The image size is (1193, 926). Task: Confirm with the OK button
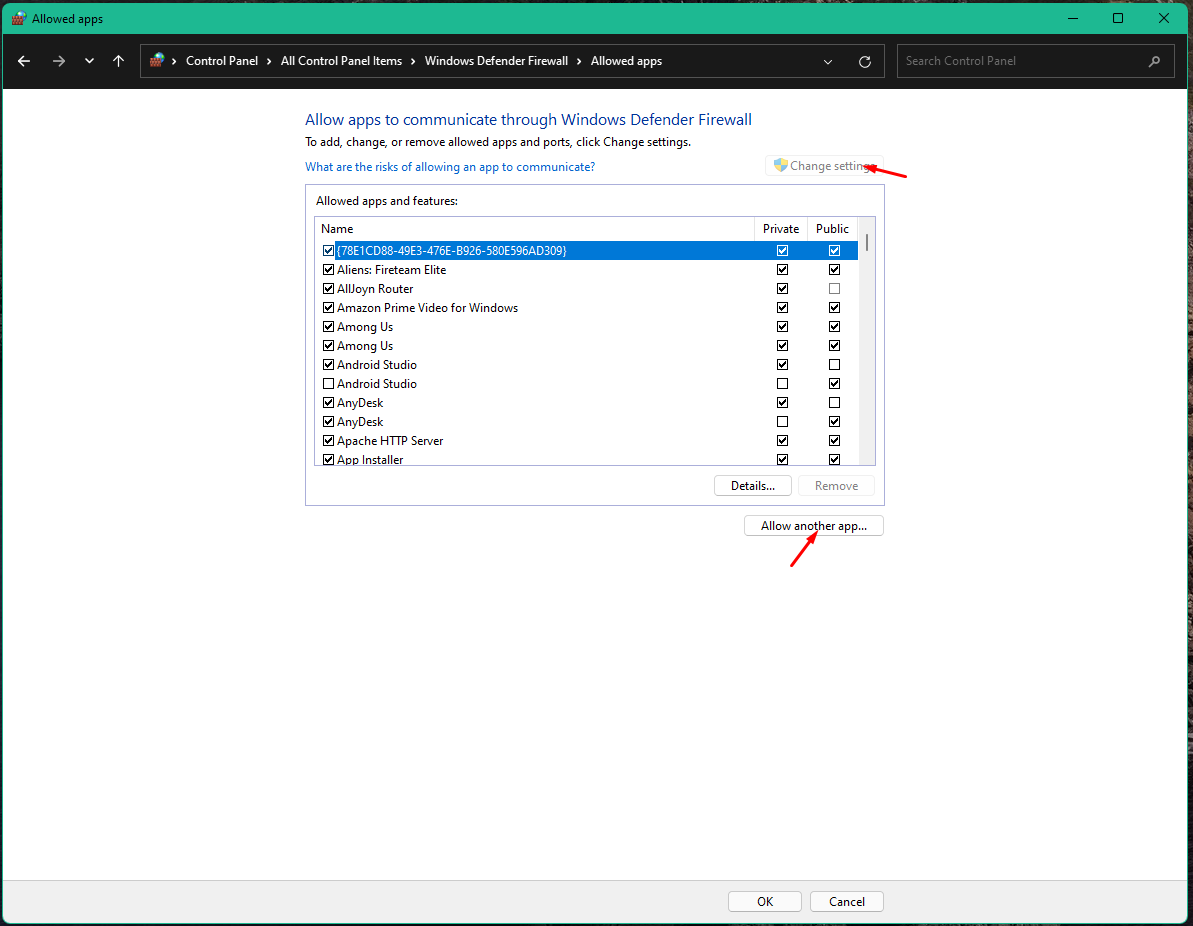[765, 902]
